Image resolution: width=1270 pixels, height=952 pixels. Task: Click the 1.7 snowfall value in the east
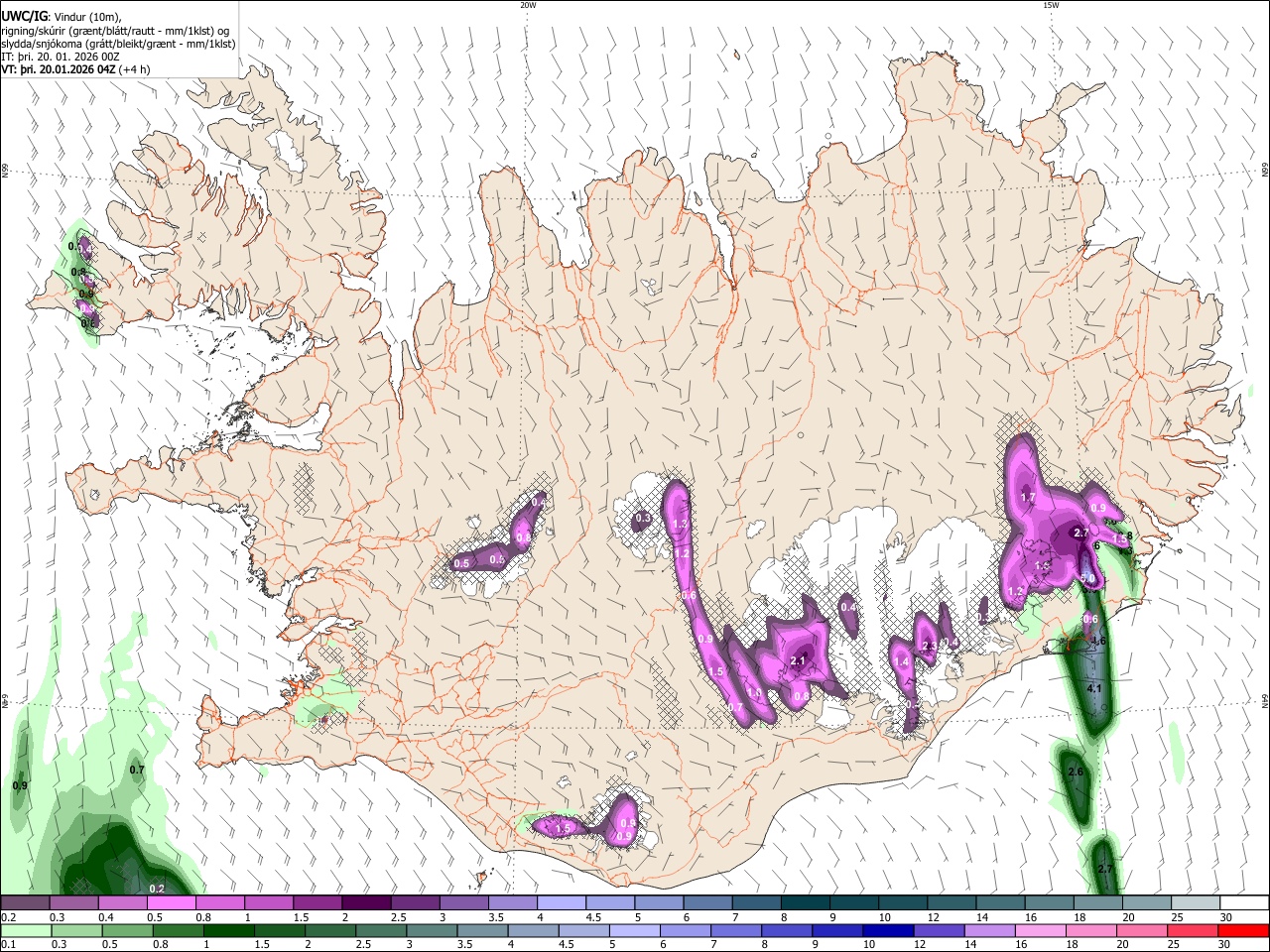point(1028,497)
